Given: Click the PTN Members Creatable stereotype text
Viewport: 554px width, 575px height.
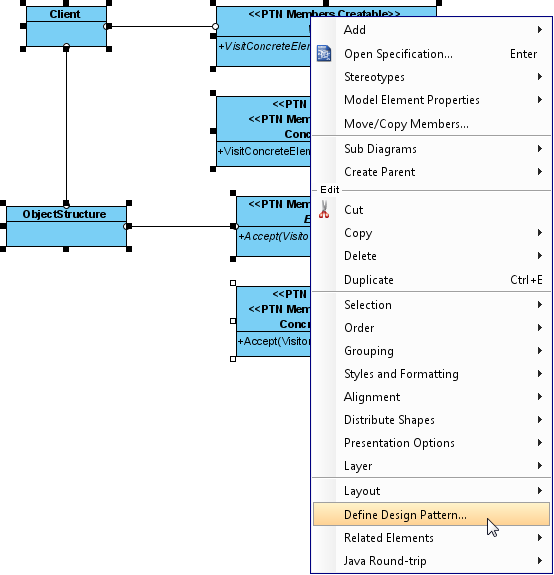Looking at the screenshot, I should tap(324, 14).
